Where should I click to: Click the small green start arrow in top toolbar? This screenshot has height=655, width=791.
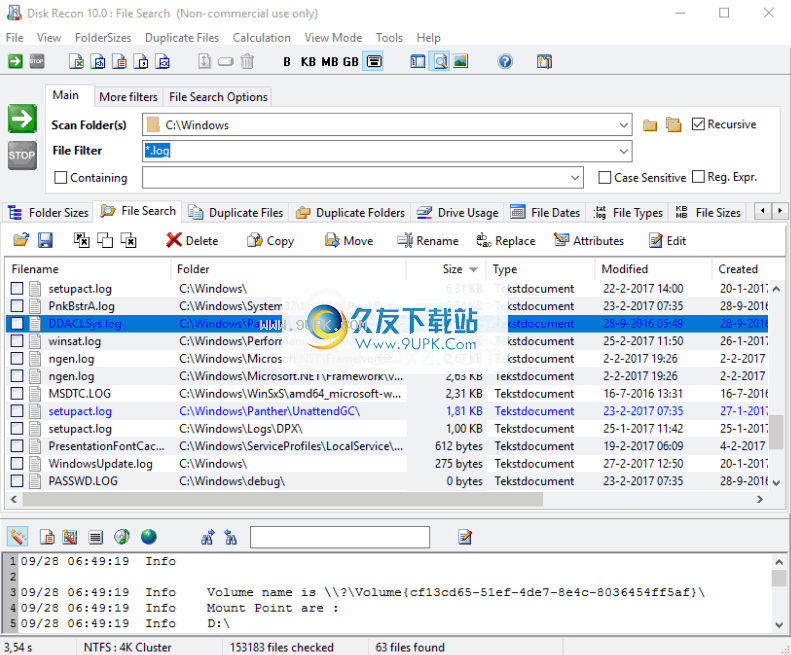tap(15, 62)
